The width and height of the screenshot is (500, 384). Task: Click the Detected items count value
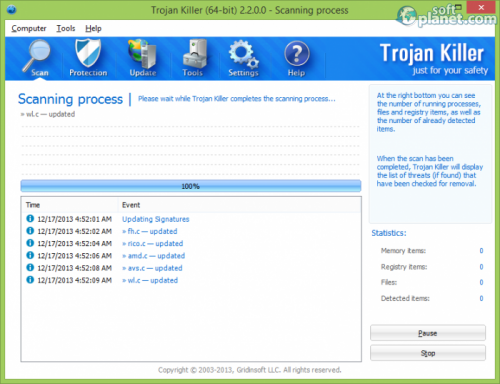(x=481, y=298)
